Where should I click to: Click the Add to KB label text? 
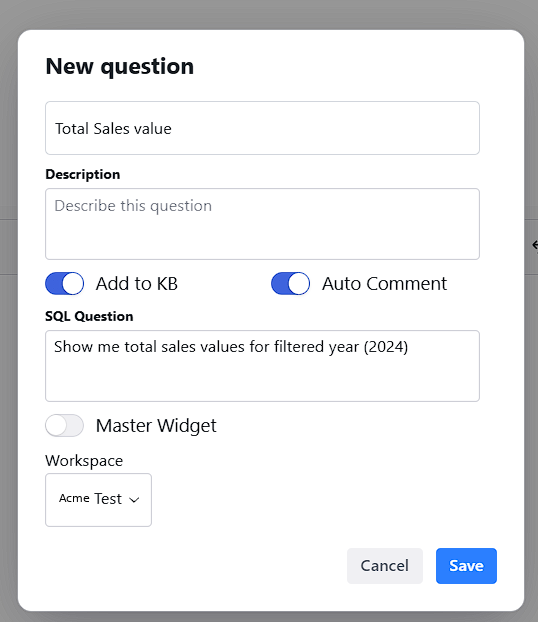[137, 284]
